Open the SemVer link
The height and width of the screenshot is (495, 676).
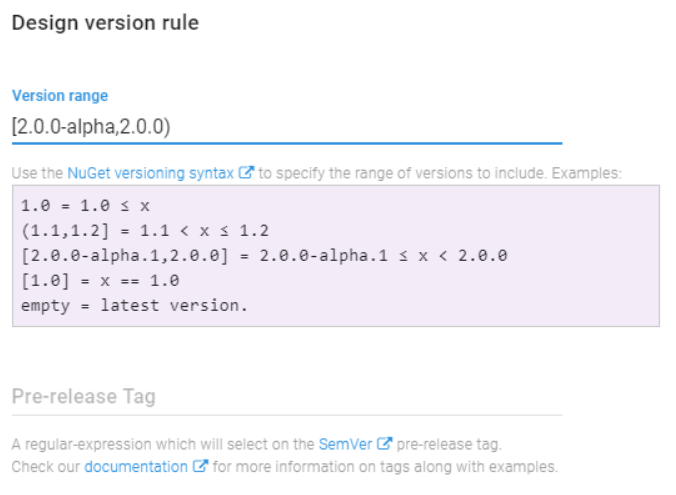coord(345,444)
